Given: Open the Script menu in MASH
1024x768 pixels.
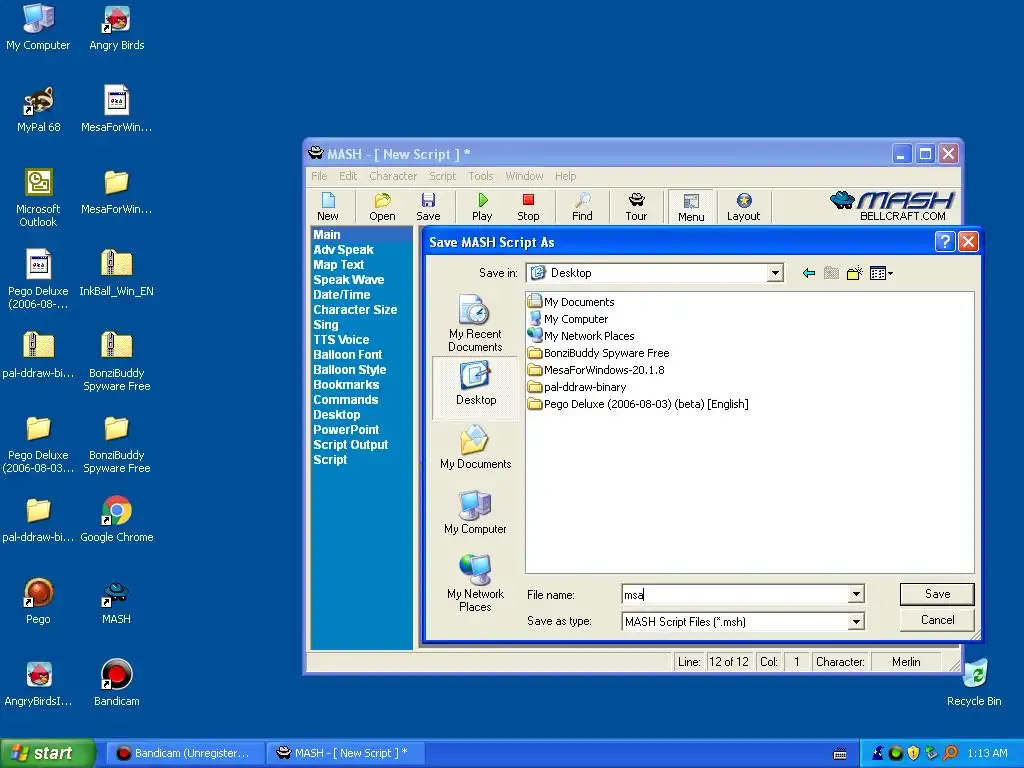Looking at the screenshot, I should point(443,176).
